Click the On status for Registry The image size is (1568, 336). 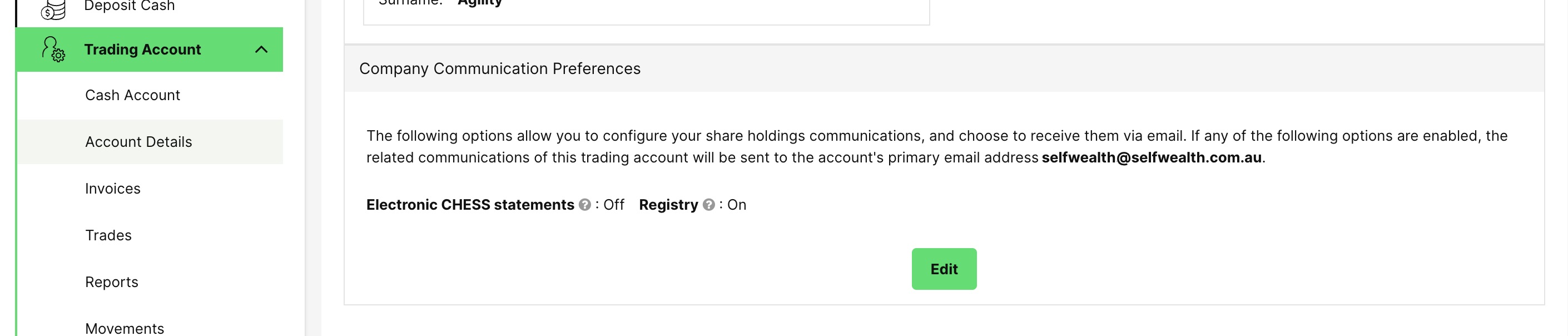pyautogui.click(x=737, y=205)
